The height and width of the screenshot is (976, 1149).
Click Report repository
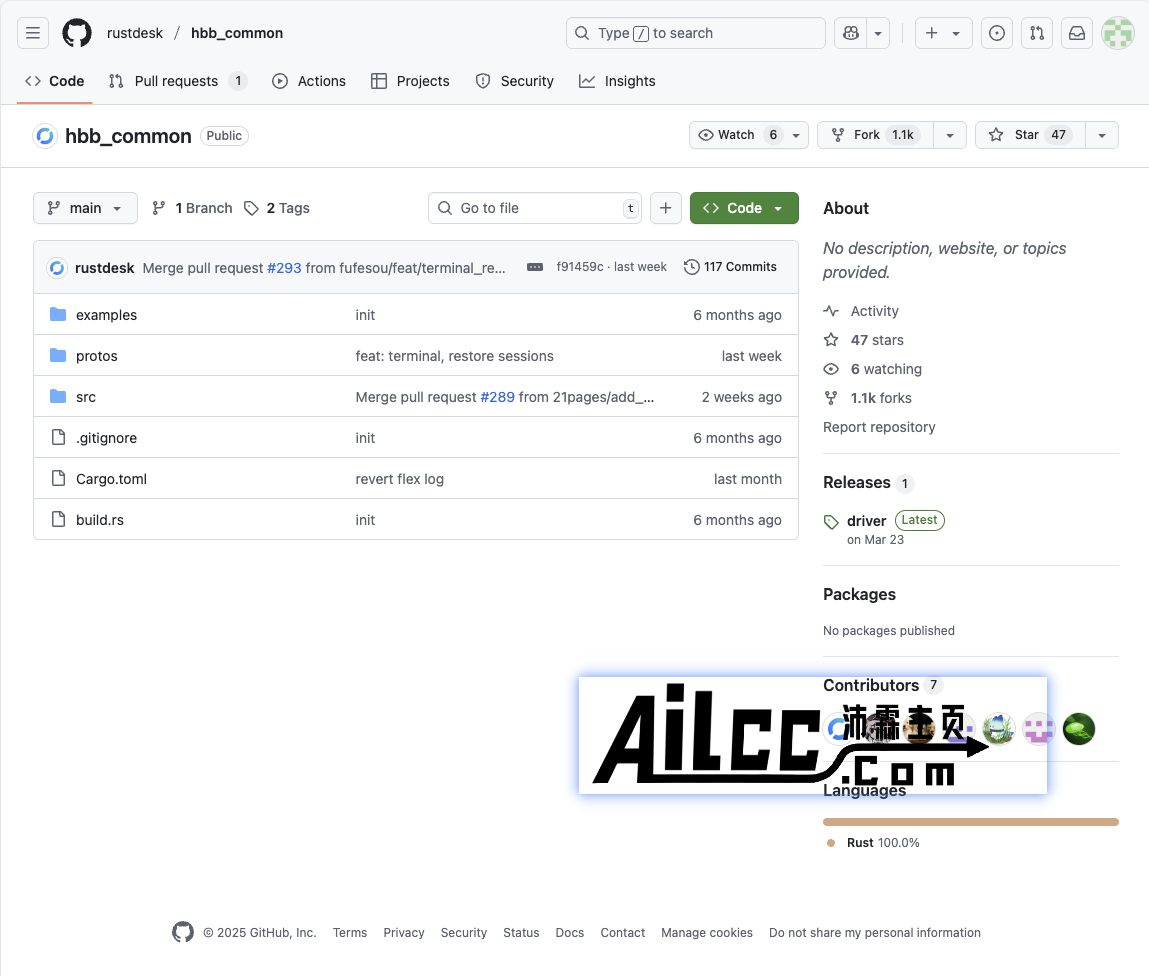pyautogui.click(x=879, y=427)
